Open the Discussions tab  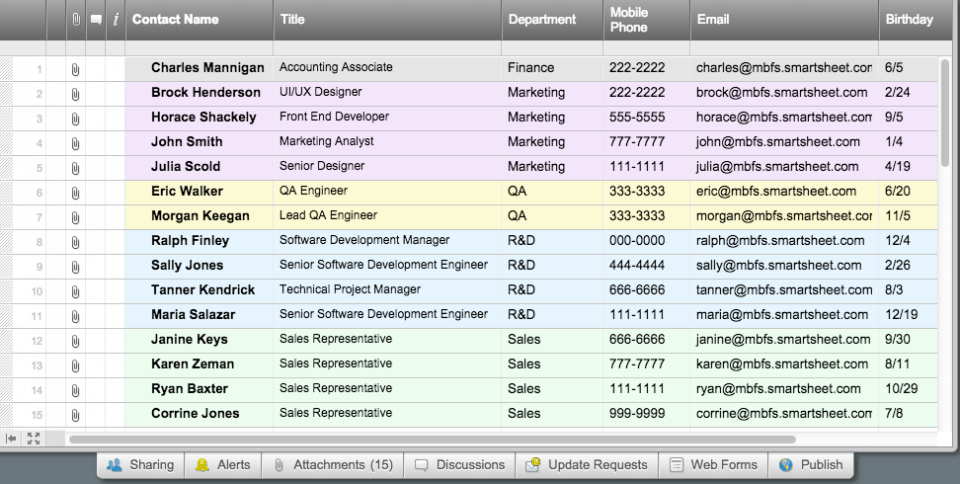click(x=460, y=465)
